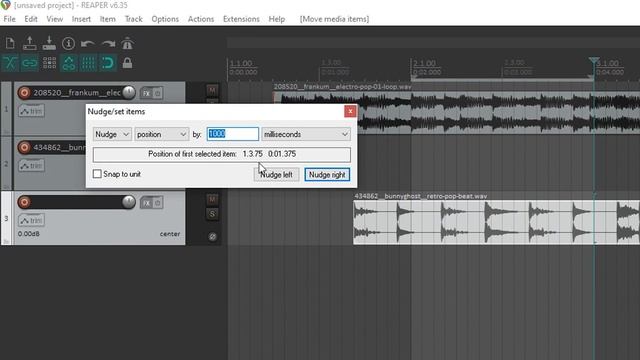
Task: Expand the position dropdown in Nudge dialog
Action: point(162,134)
